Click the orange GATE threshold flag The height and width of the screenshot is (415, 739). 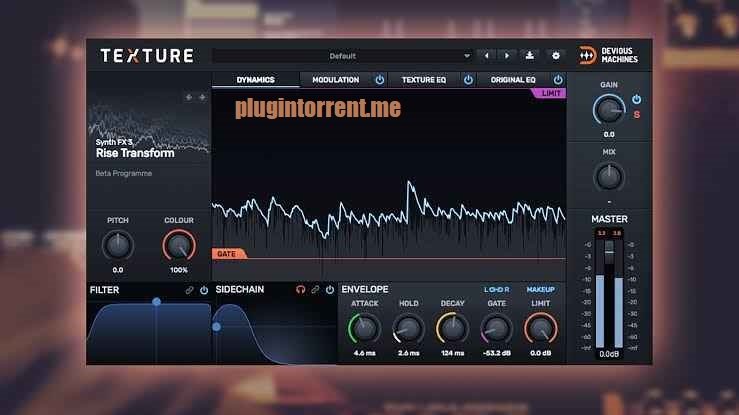[x=229, y=254]
